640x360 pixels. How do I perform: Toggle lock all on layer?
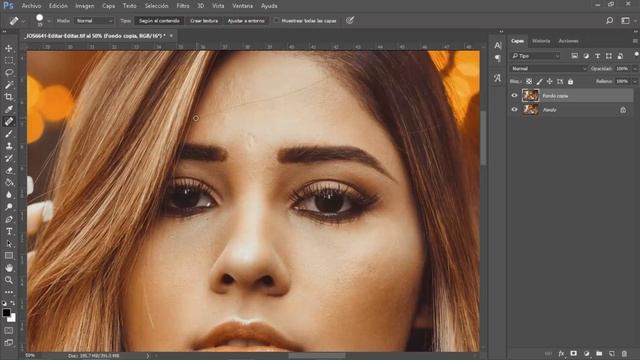point(570,82)
